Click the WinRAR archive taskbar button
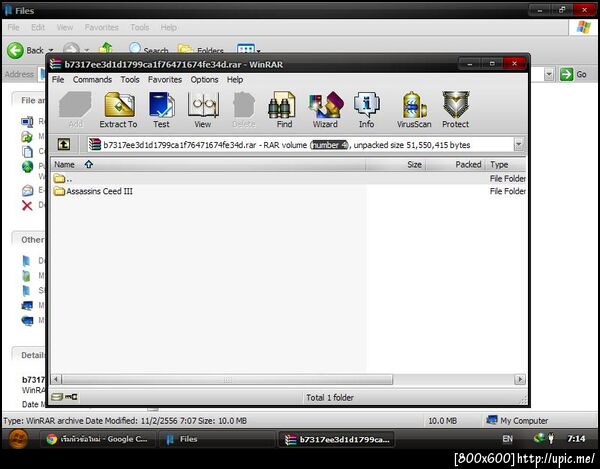 pos(336,440)
